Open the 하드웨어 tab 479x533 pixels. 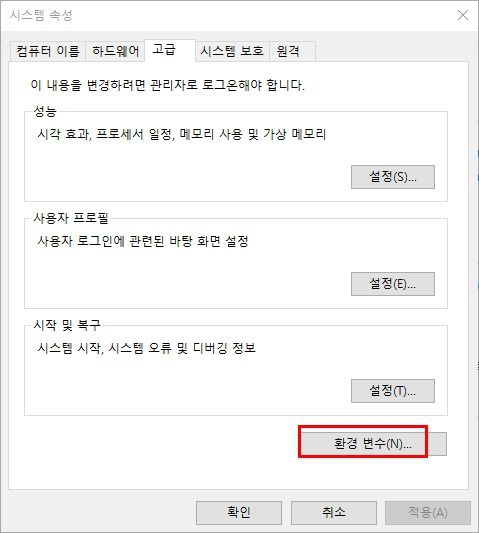pos(115,51)
